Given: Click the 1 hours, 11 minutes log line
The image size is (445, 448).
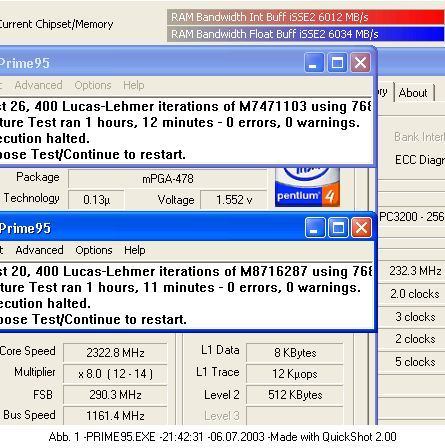Looking at the screenshot, I should 180,287.
